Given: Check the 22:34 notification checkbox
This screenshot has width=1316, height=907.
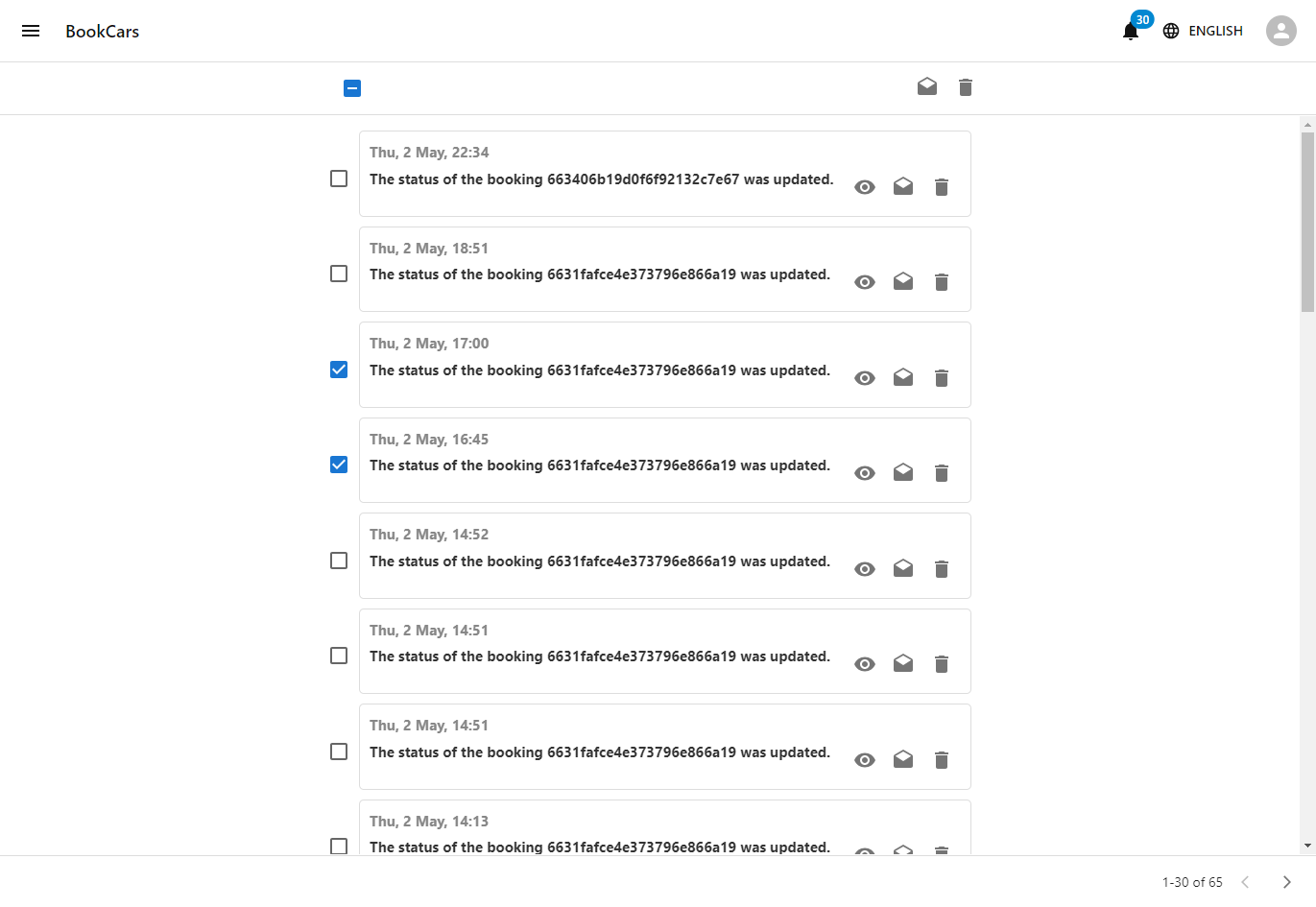Looking at the screenshot, I should pos(339,179).
